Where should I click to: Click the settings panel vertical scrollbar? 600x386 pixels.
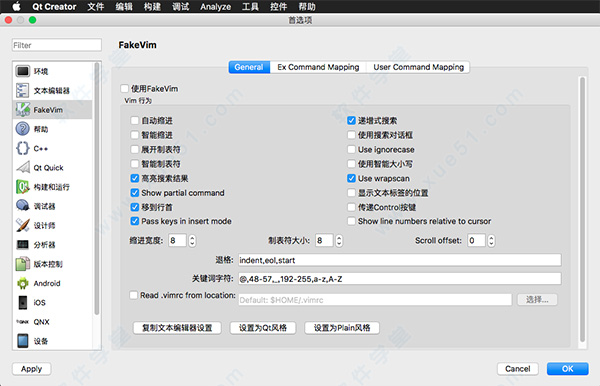[x=582, y=209]
